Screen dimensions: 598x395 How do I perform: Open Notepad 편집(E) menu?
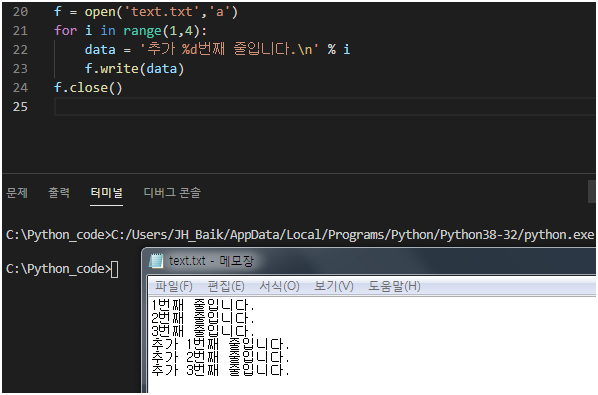pyautogui.click(x=226, y=286)
